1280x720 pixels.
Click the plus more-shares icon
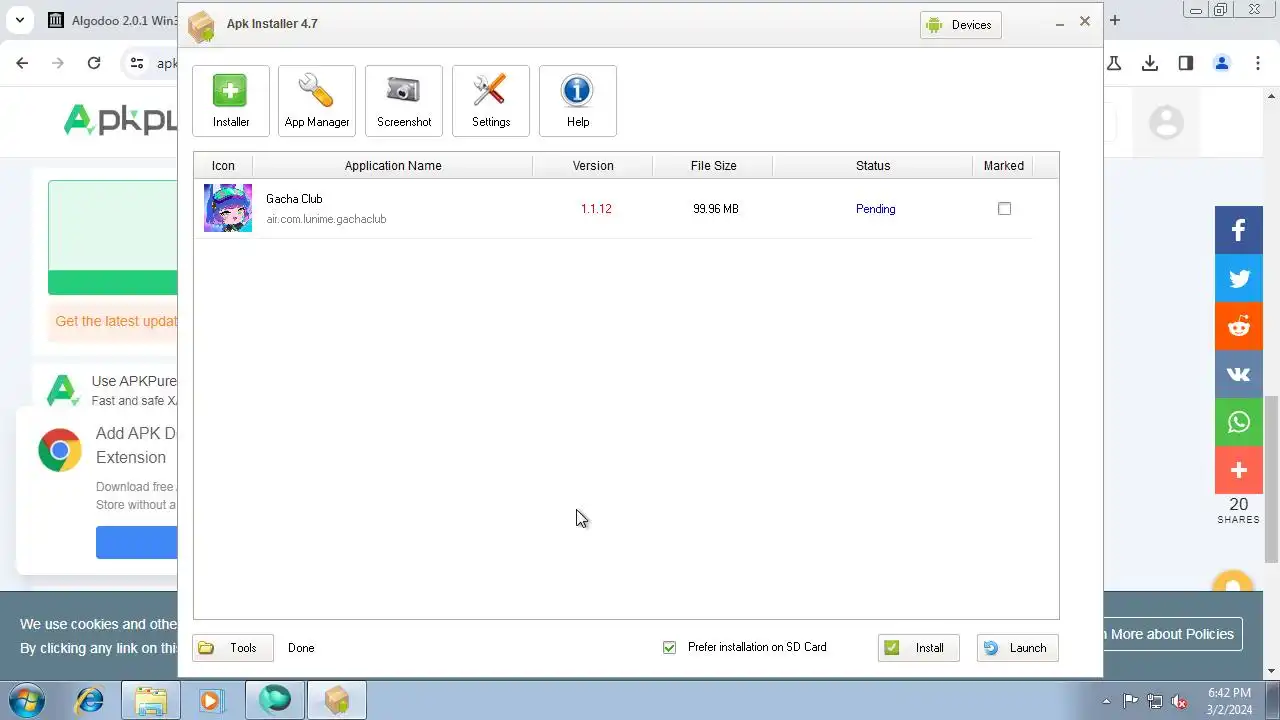(x=1239, y=470)
